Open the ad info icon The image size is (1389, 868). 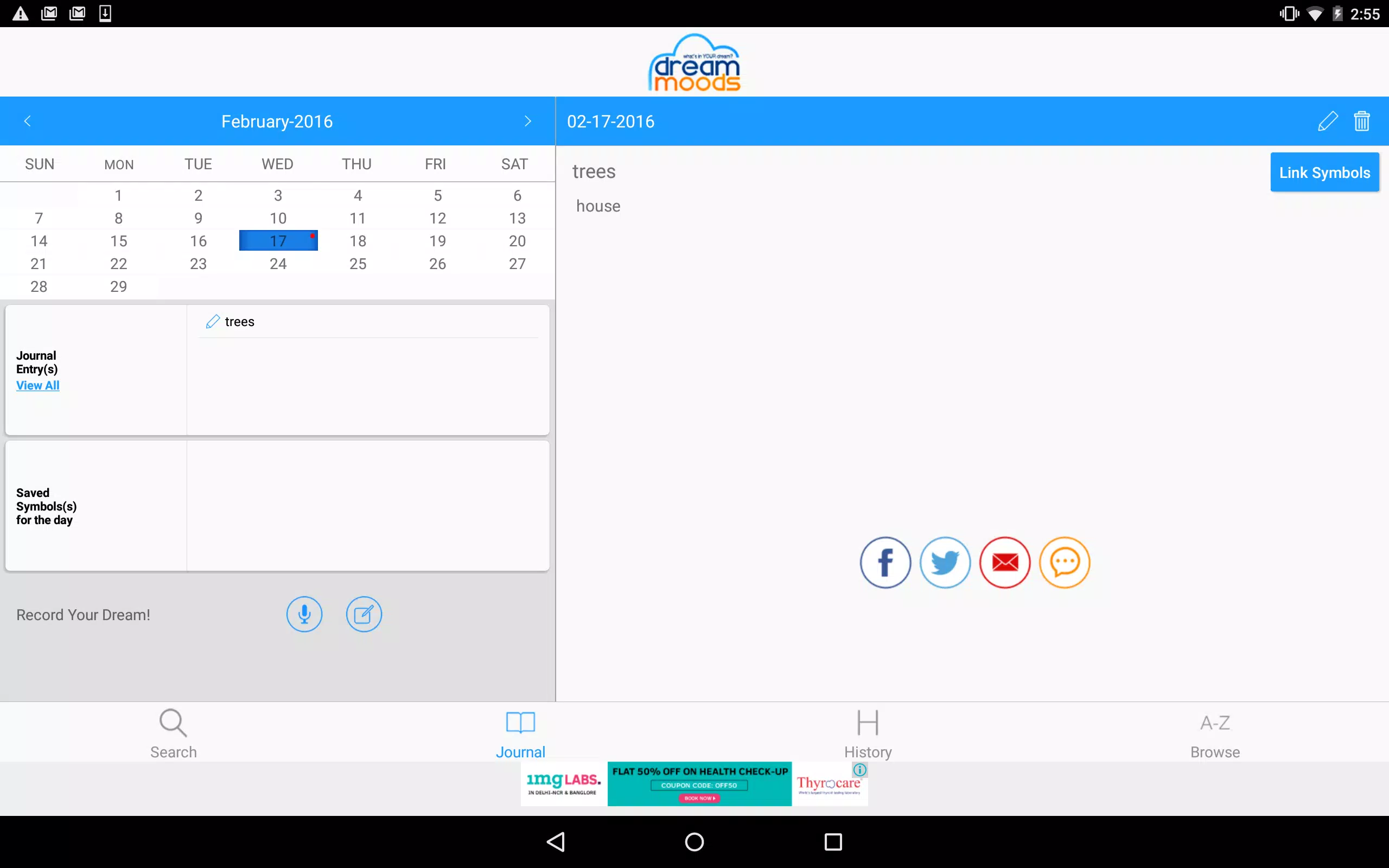pos(859,770)
